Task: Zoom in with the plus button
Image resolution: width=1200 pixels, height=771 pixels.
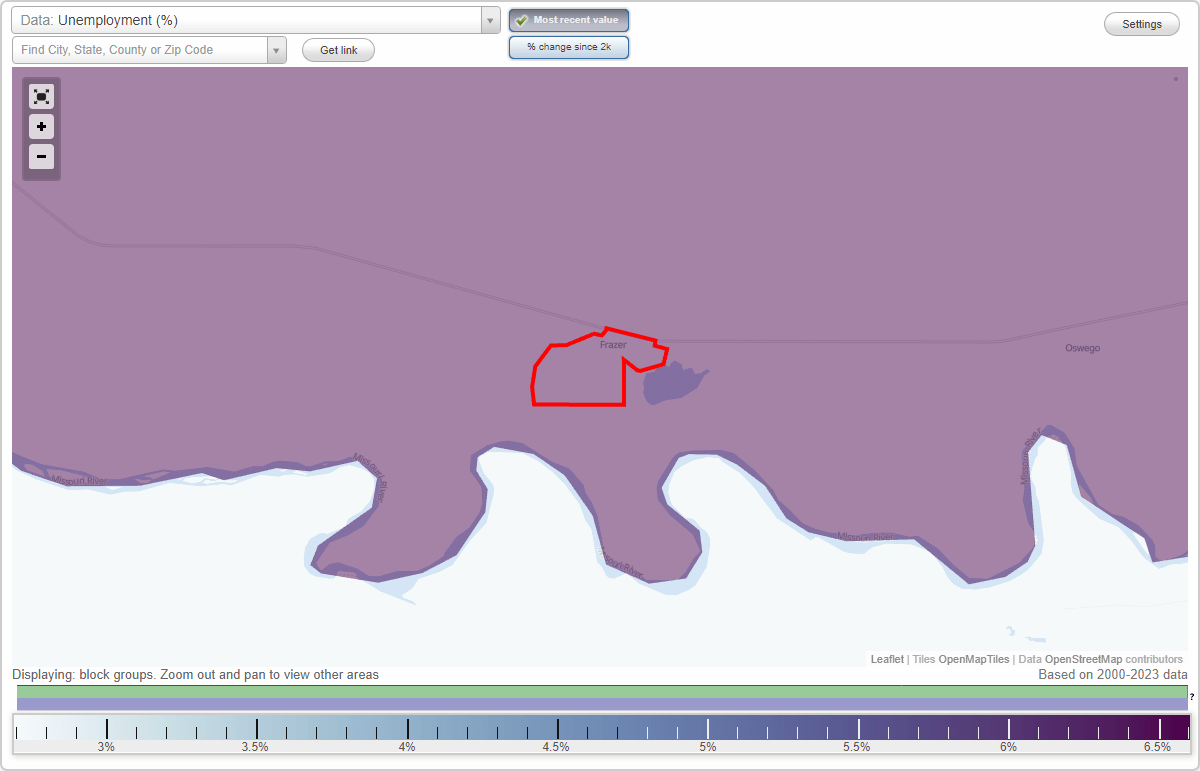Action: [41, 127]
